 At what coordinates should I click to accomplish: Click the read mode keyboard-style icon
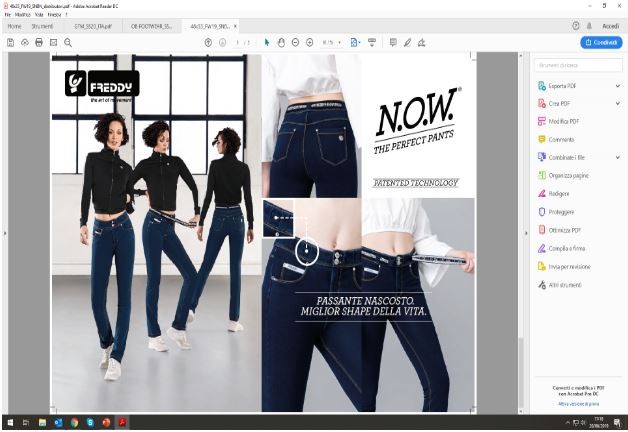click(372, 42)
